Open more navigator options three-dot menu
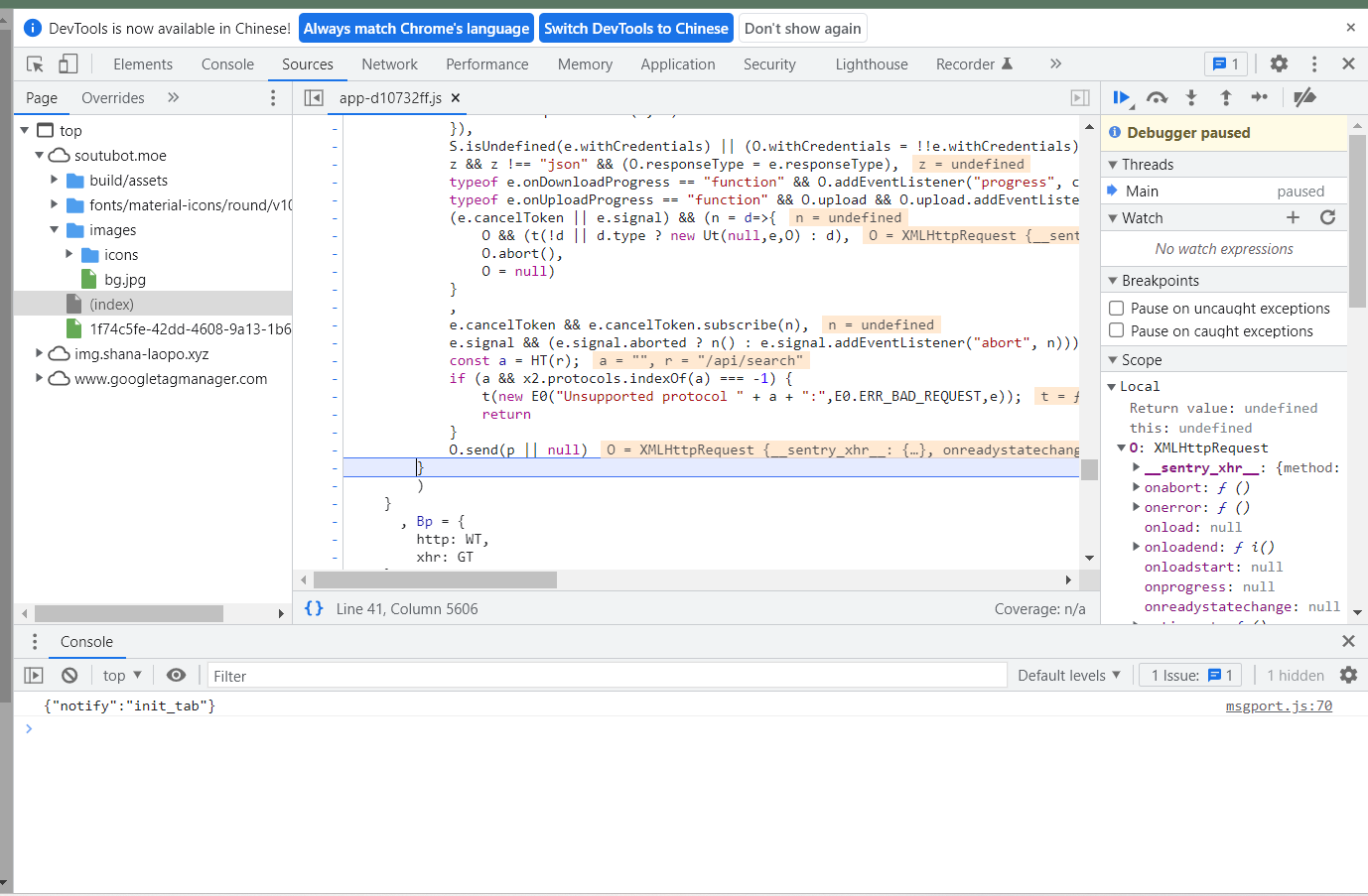 pyautogui.click(x=273, y=97)
